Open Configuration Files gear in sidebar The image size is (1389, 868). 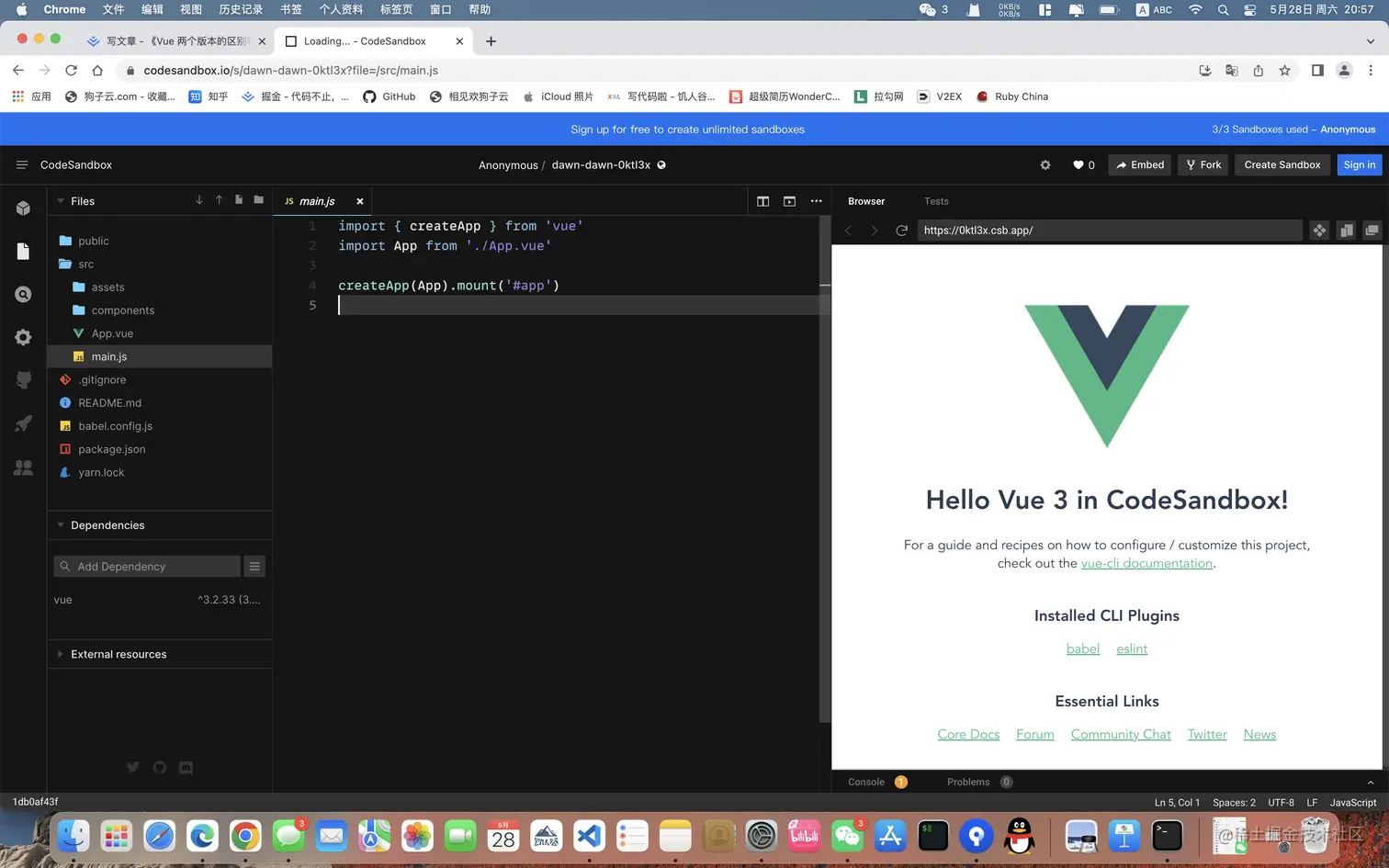point(23,337)
